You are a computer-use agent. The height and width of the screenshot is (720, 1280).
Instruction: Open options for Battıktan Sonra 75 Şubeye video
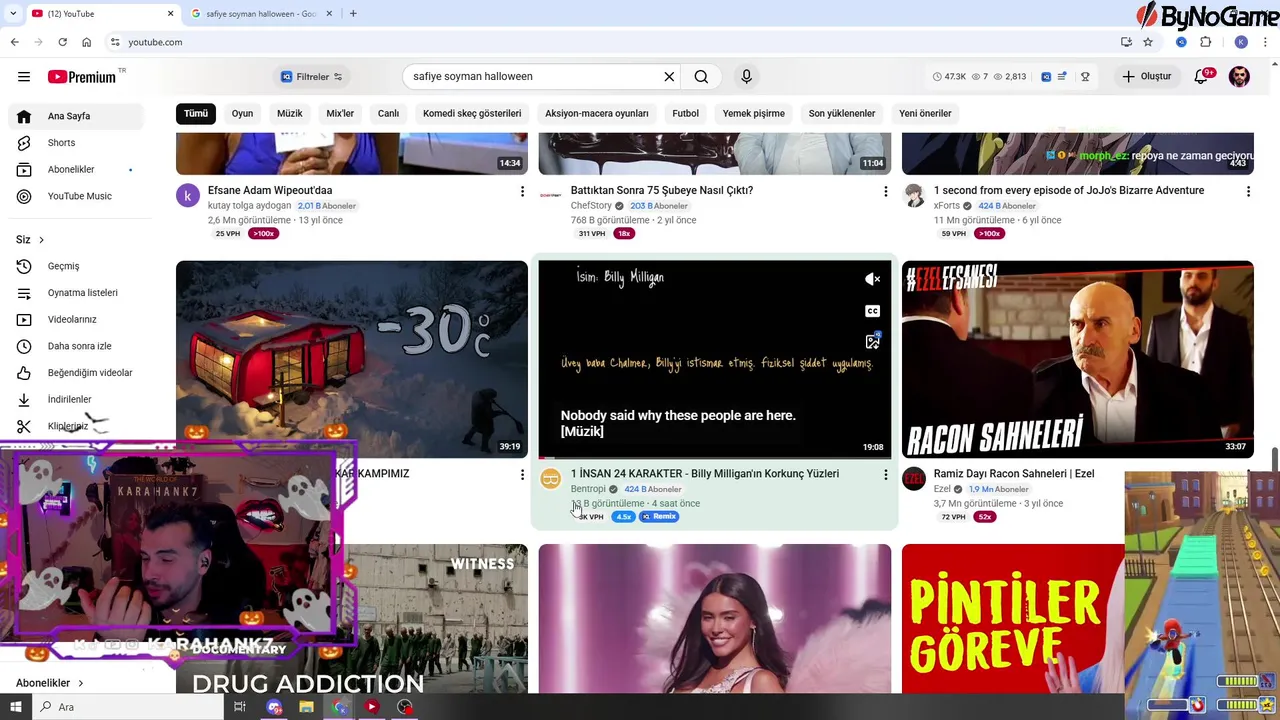click(885, 191)
